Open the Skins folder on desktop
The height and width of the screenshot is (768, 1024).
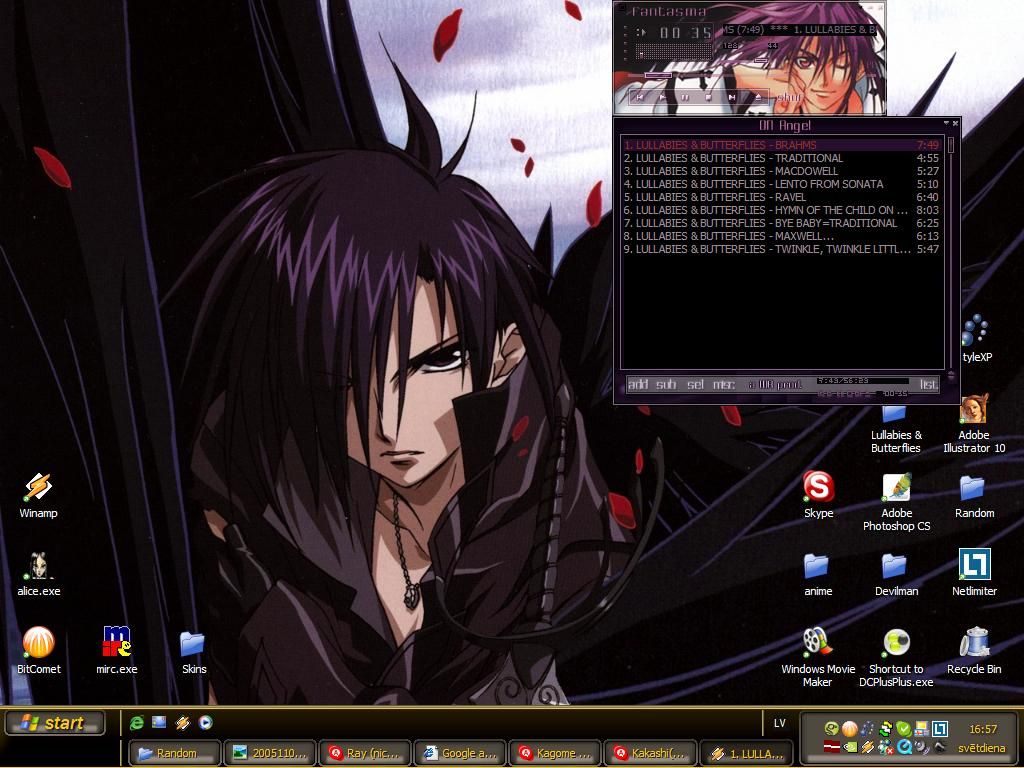pos(194,650)
